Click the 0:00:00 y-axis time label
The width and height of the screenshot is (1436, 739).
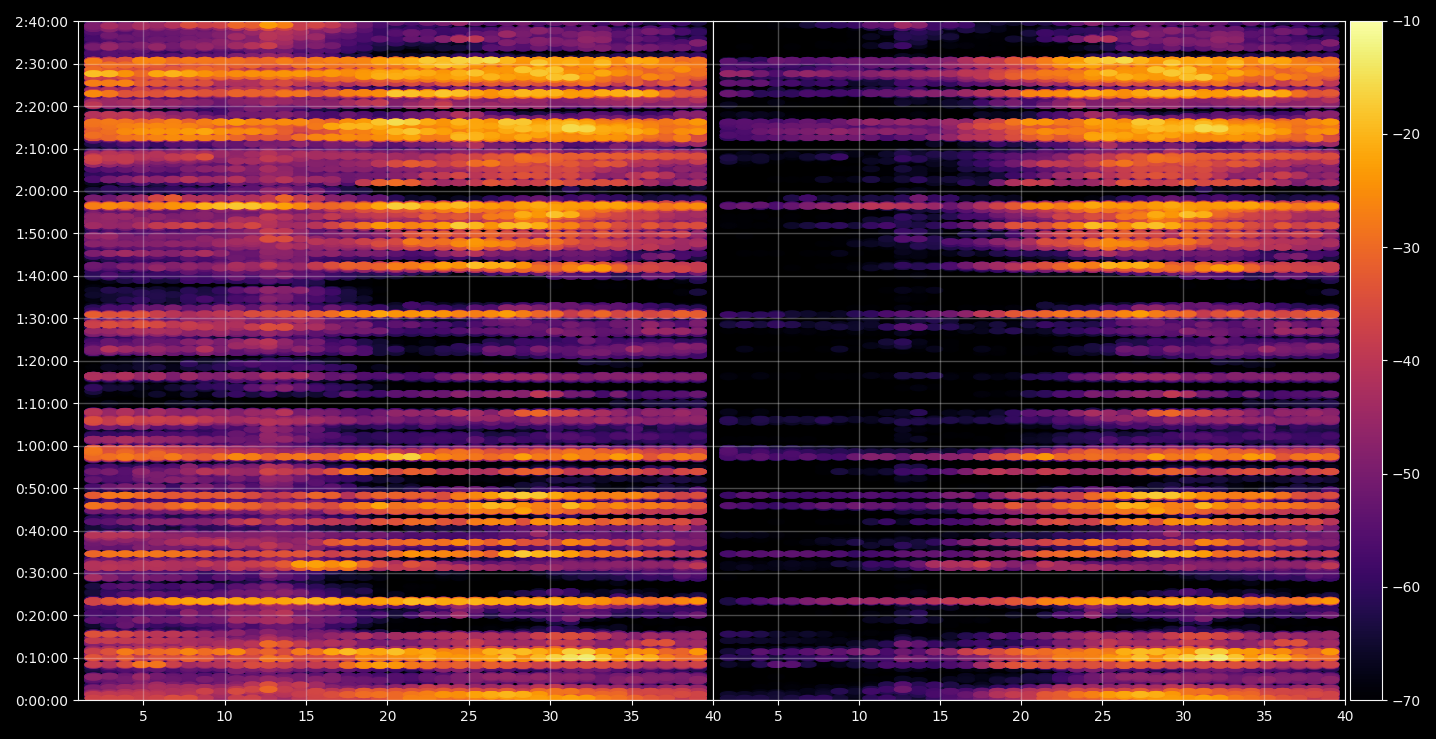(x=42, y=701)
